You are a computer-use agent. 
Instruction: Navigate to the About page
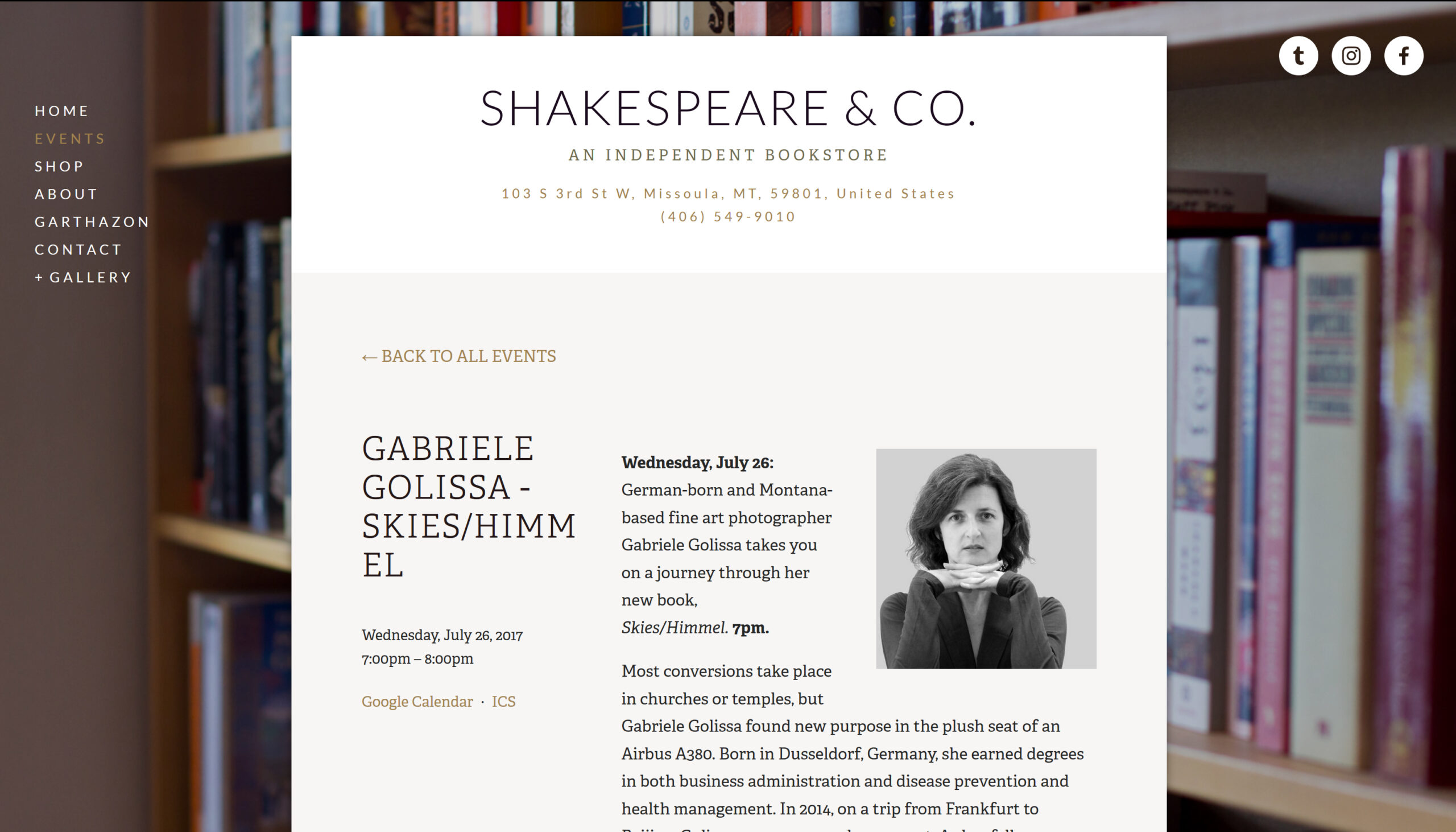[x=66, y=194]
